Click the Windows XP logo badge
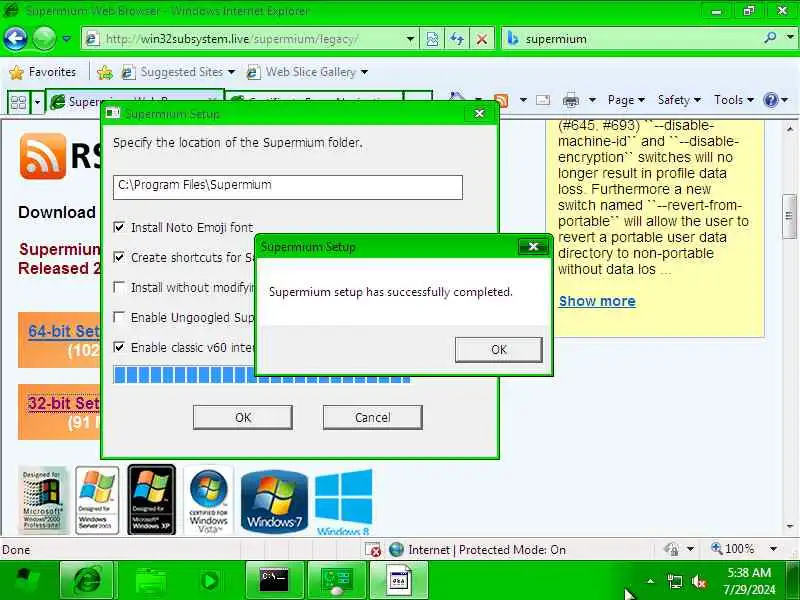Image resolution: width=800 pixels, height=600 pixels. (x=152, y=499)
